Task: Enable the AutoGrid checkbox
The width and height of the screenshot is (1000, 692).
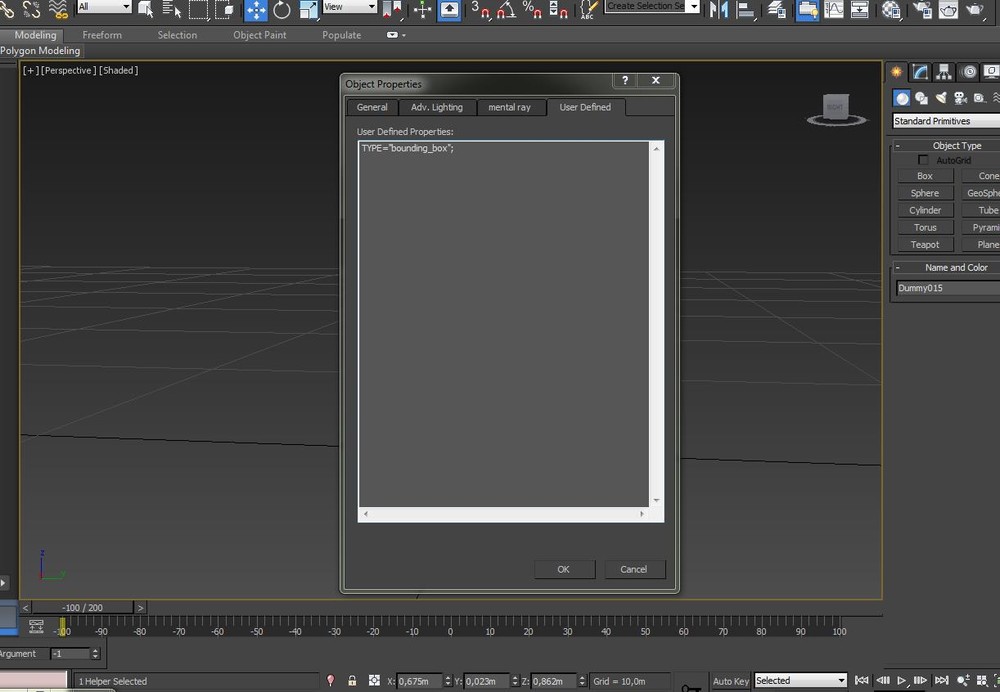Action: 923,160
